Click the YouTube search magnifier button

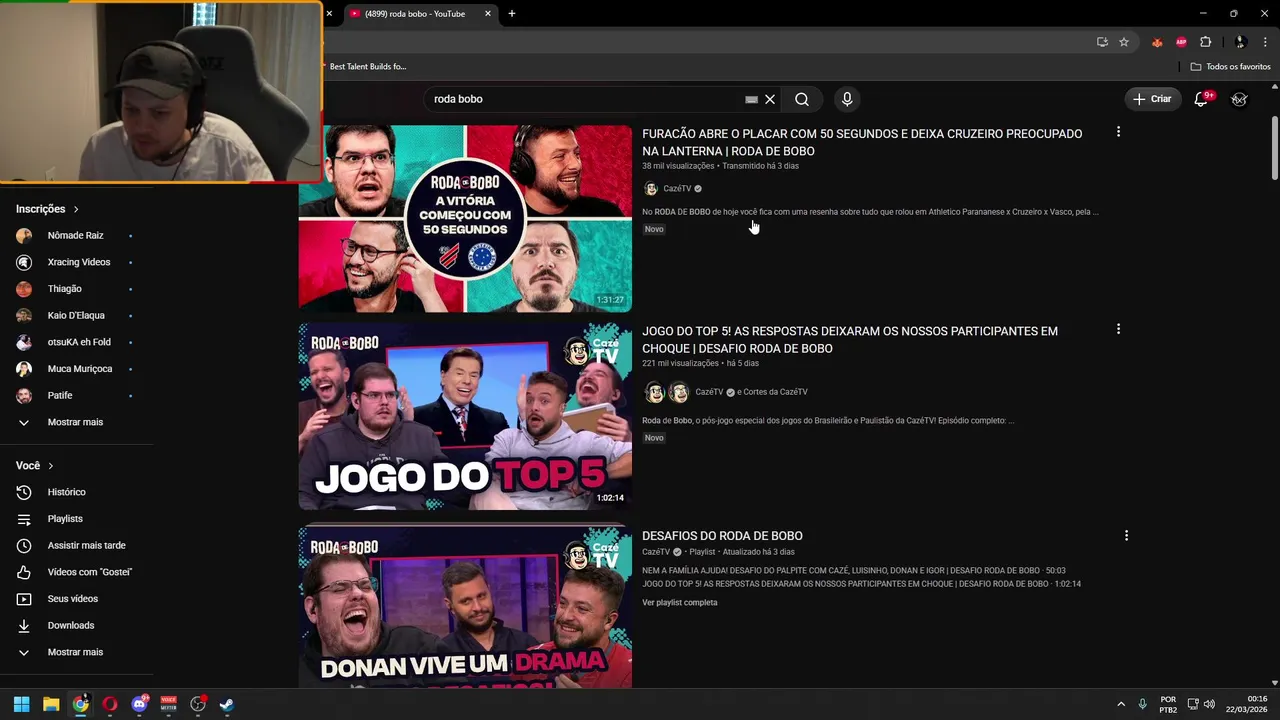click(x=802, y=99)
